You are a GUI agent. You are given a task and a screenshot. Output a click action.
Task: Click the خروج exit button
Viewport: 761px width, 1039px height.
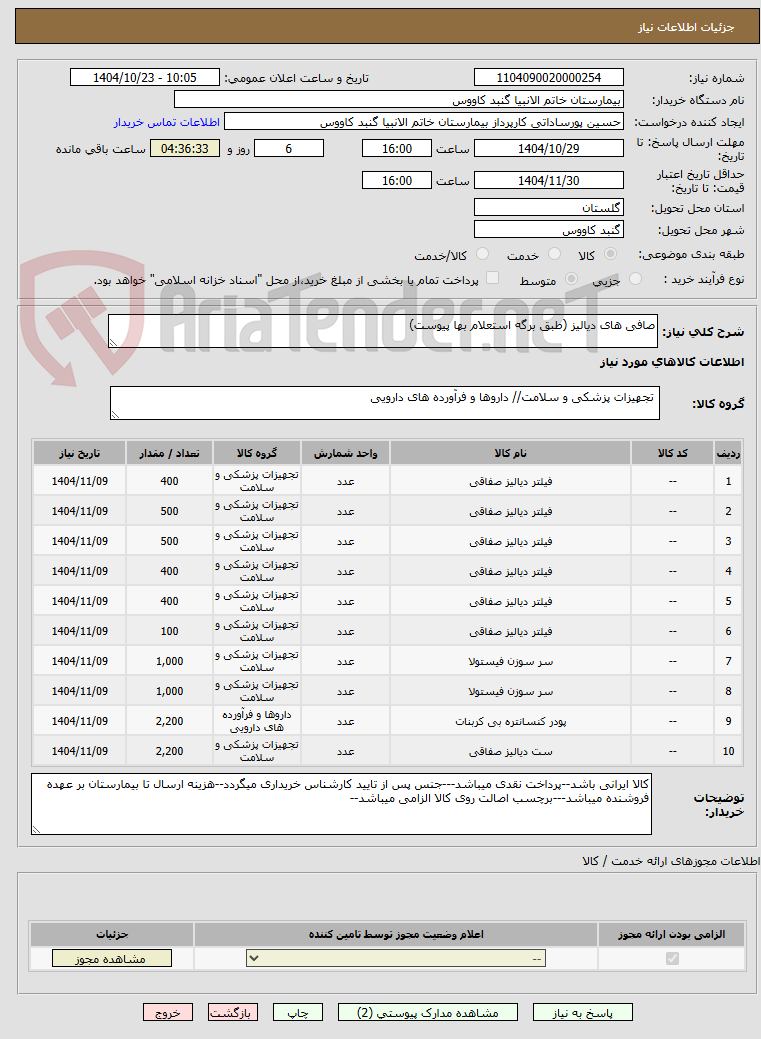[168, 1012]
